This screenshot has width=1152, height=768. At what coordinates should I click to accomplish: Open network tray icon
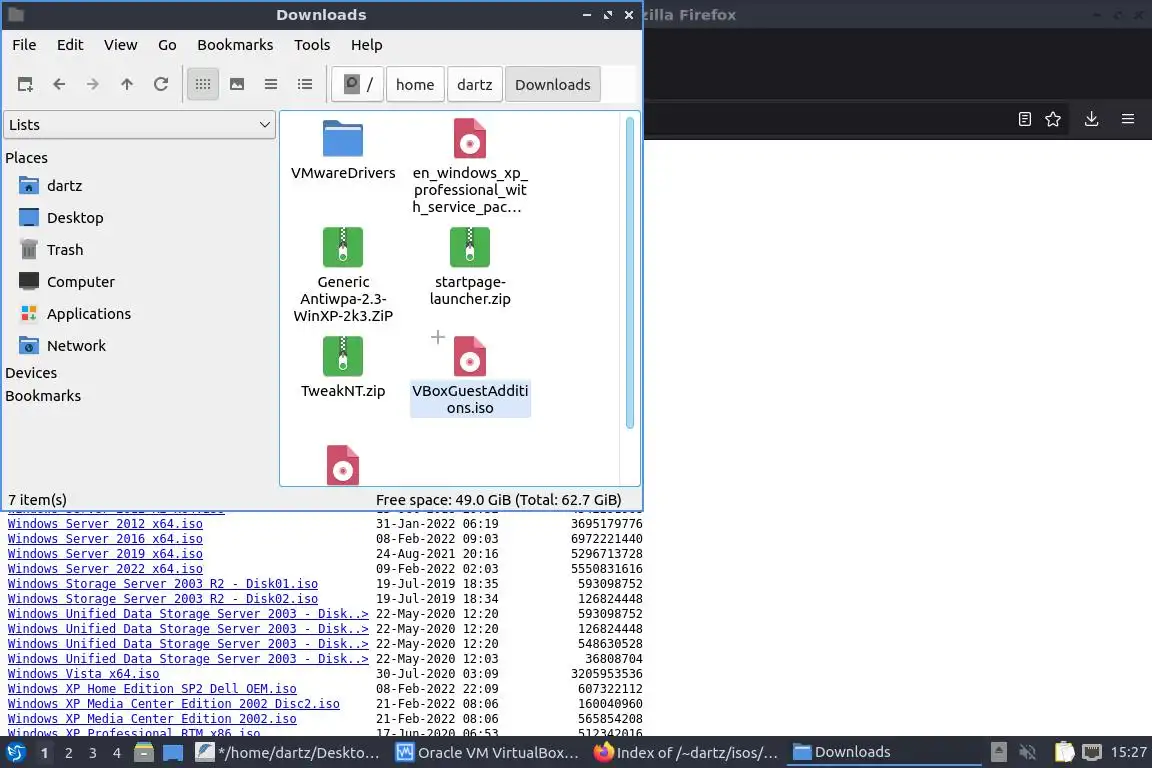pyautogui.click(x=1092, y=753)
